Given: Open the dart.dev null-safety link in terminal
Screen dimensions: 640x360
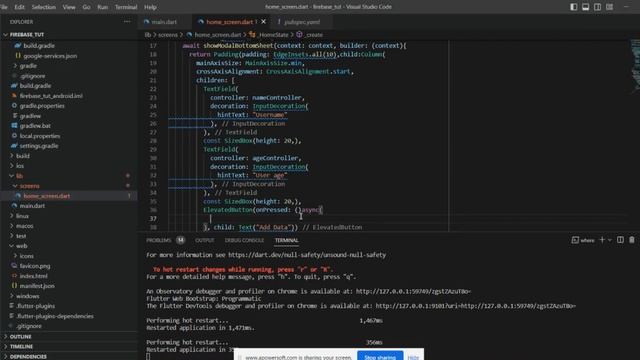Looking at the screenshot, I should 307,255.
